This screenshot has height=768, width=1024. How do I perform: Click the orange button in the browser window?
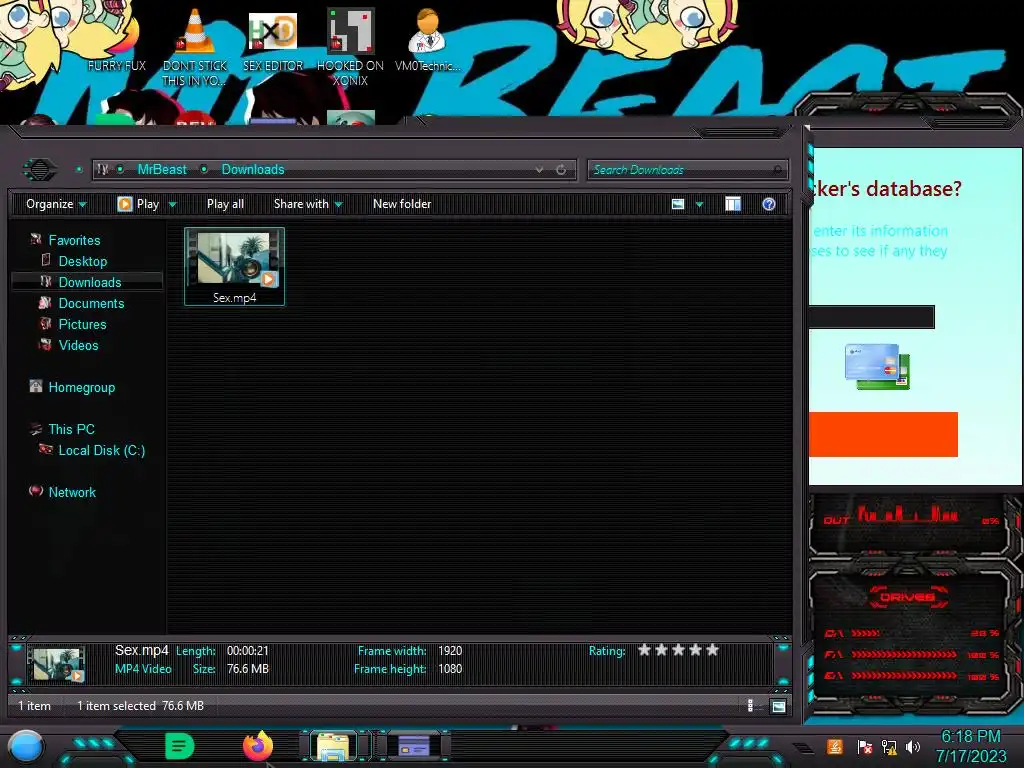tap(883, 434)
